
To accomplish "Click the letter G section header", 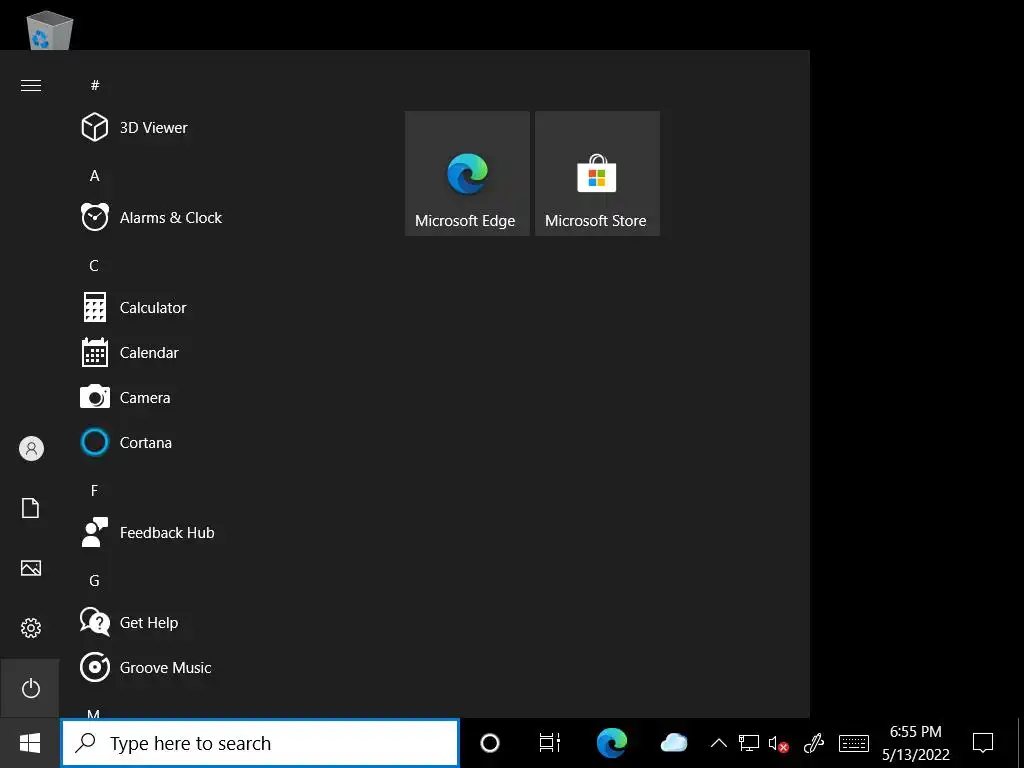I will (94, 581).
